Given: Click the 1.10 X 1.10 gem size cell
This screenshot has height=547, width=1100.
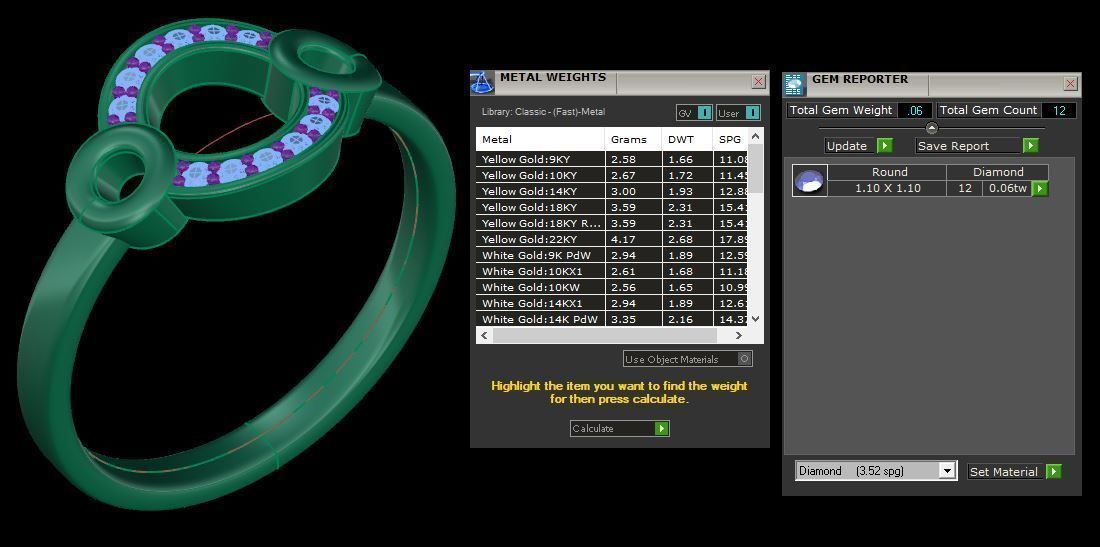Looking at the screenshot, I should (887, 189).
